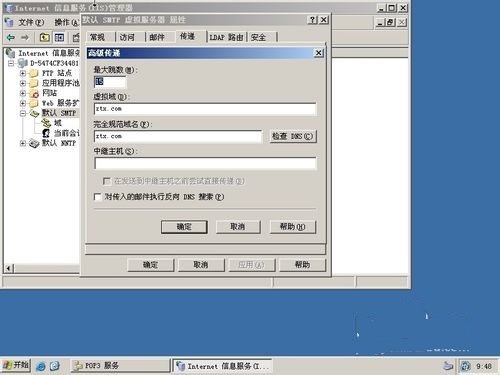
Task: Collapse the 默认 SMTP tree node
Action: point(23,113)
